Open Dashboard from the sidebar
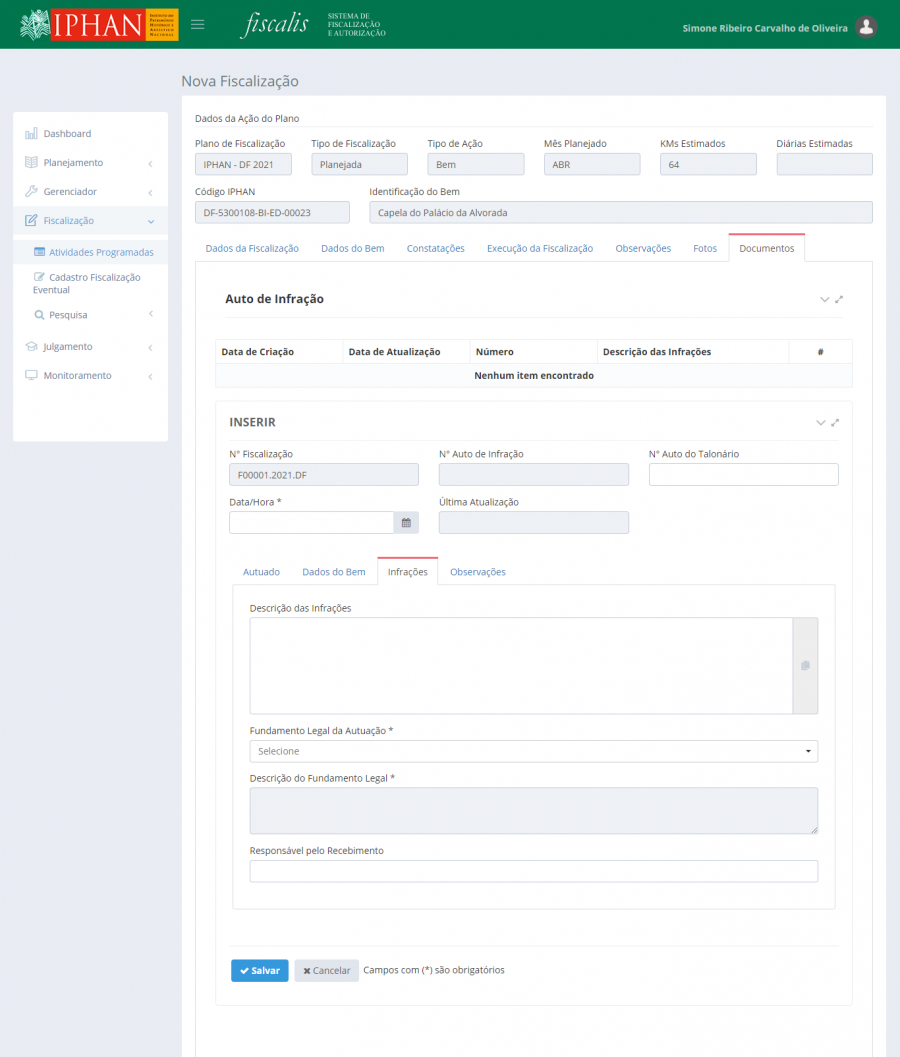900x1057 pixels. 67,134
